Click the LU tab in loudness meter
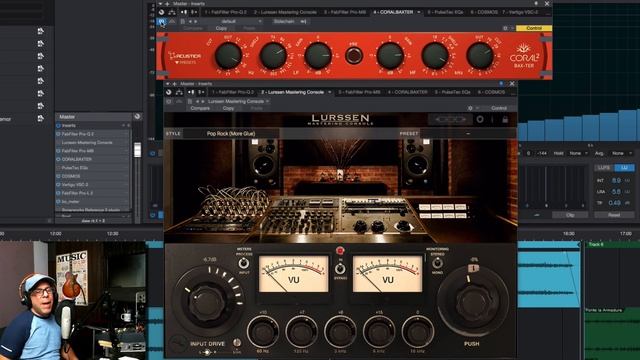Screen dimensions: 640x360 click(624, 168)
